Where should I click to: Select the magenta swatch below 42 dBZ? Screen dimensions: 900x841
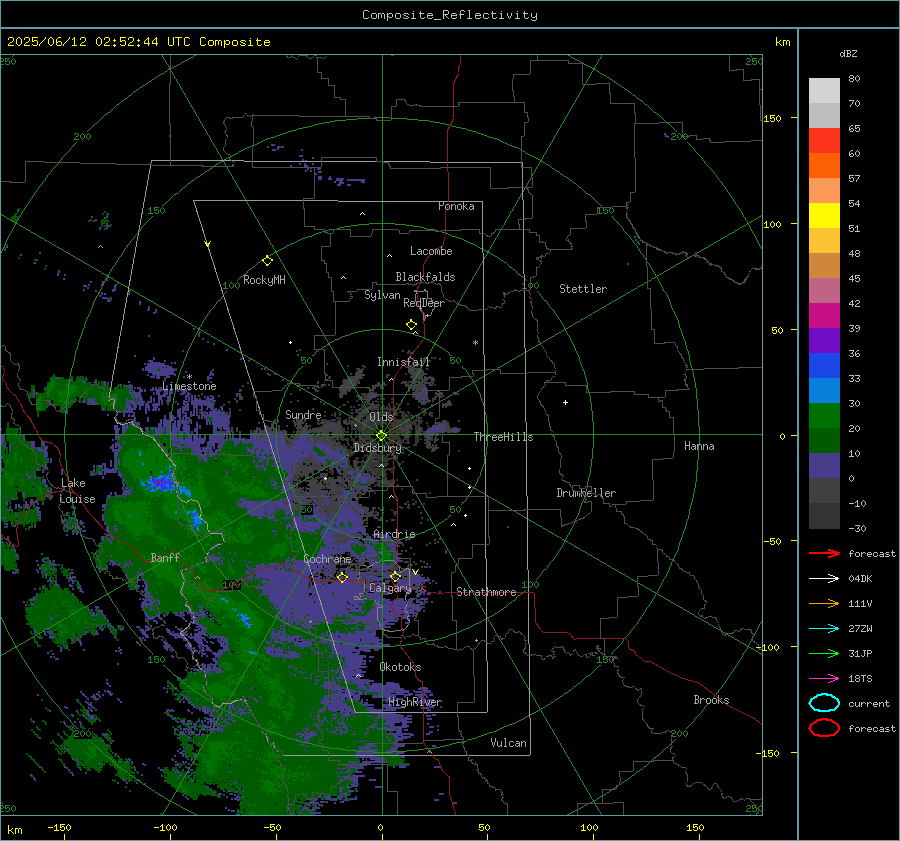(824, 315)
